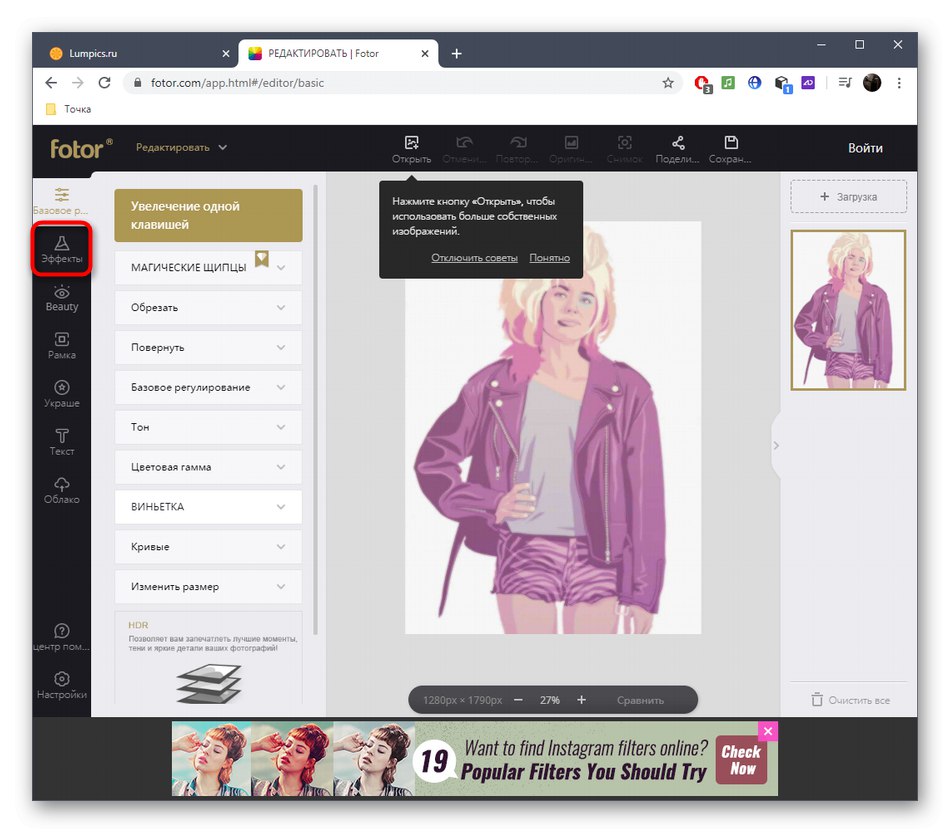The height and width of the screenshot is (833, 950).
Task: Click Очистить все (Clear all)
Action: 851,700
